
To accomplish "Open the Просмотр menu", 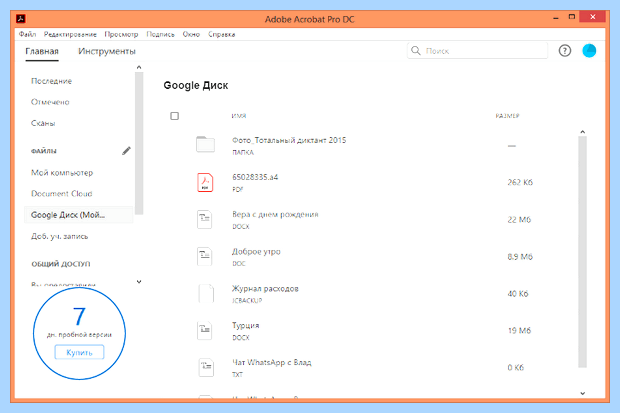I will [x=121, y=34].
